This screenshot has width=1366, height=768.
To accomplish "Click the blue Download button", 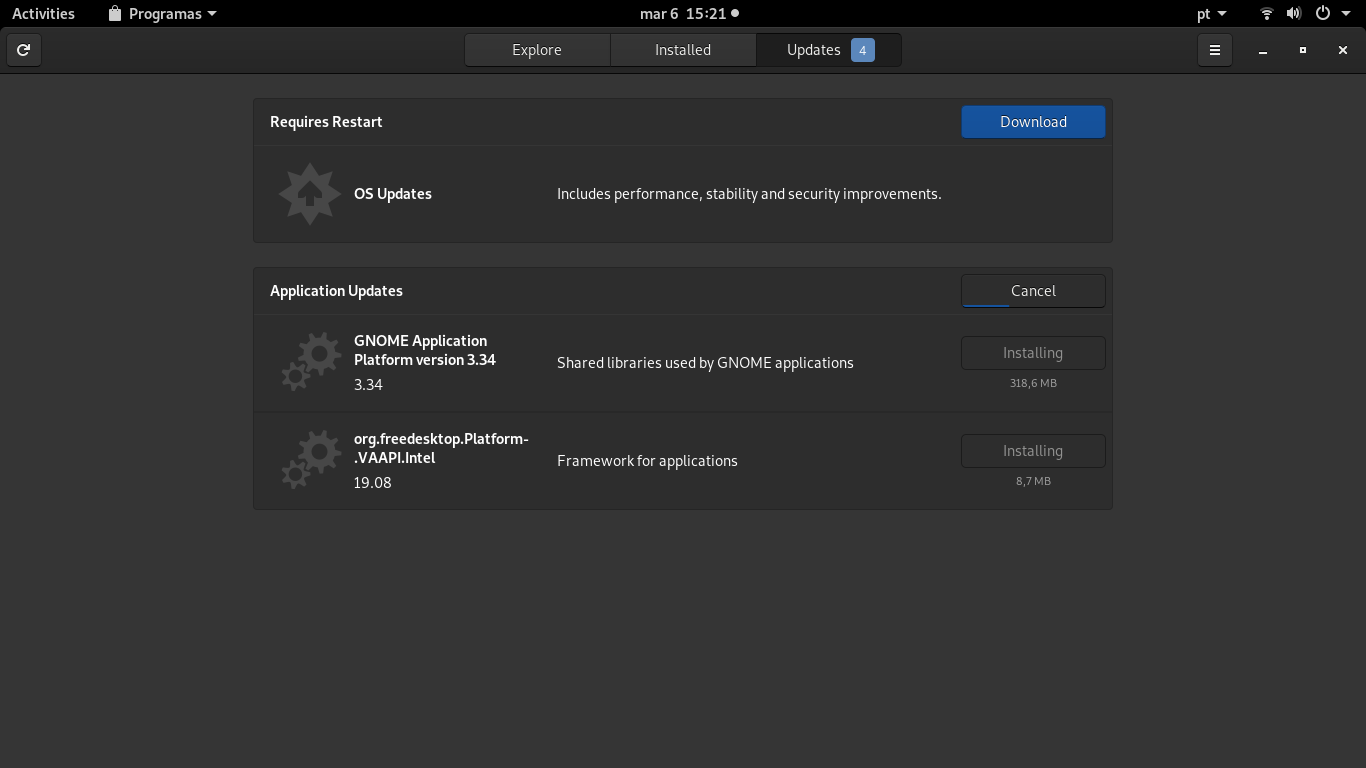I will point(1033,122).
